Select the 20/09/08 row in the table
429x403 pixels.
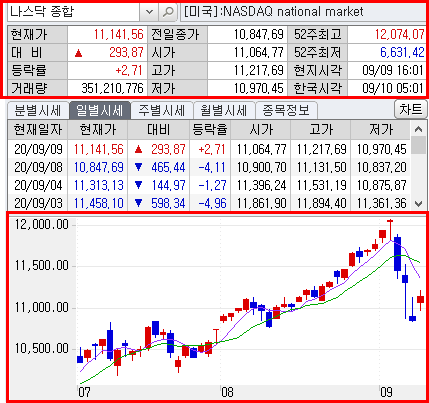(x=209, y=167)
